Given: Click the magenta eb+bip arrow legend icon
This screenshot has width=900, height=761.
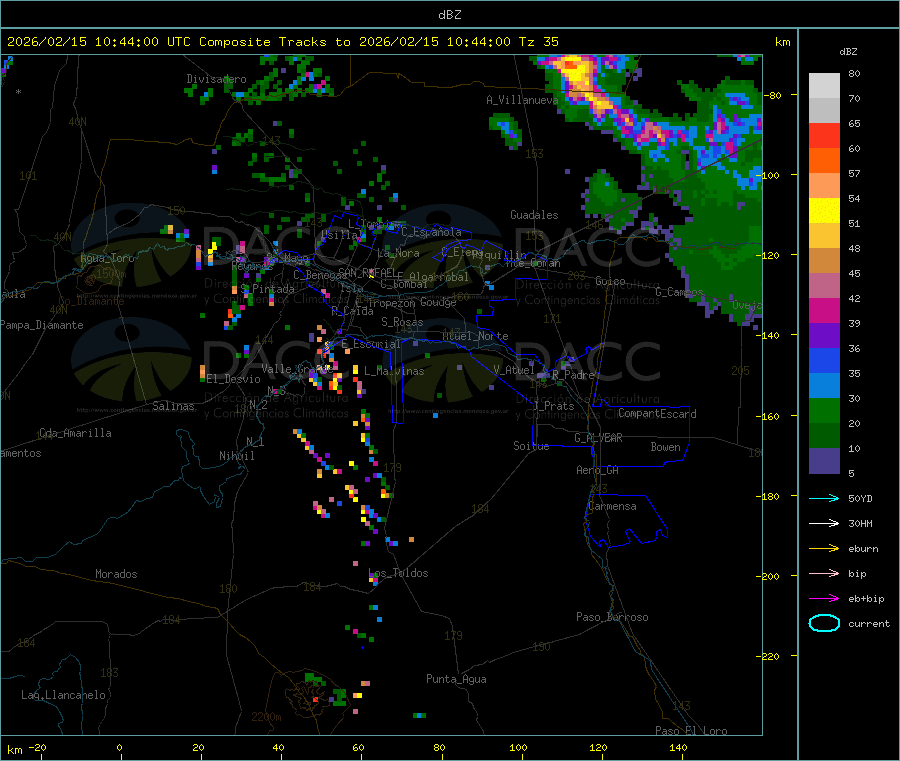Looking at the screenshot, I should [824, 598].
